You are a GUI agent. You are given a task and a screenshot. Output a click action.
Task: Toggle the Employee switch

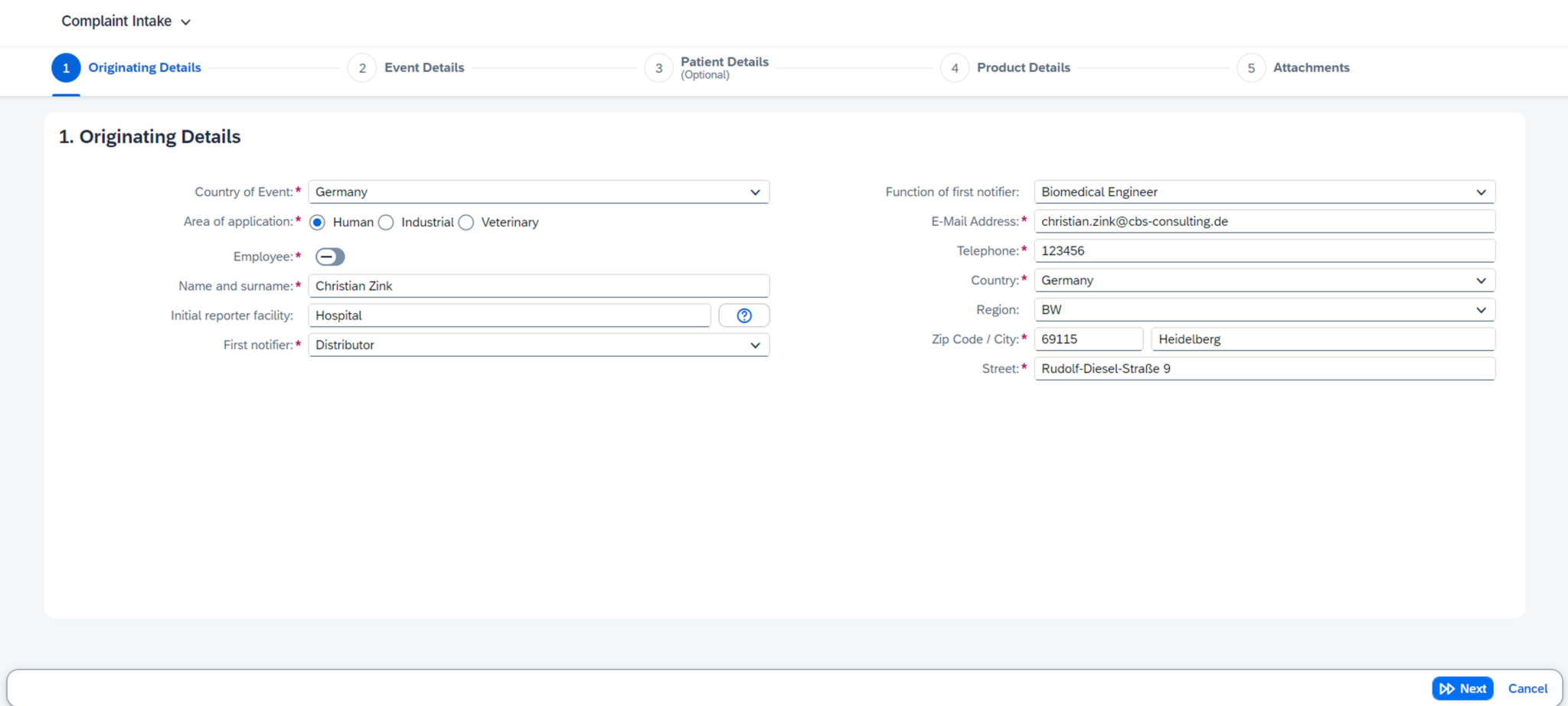pyautogui.click(x=330, y=257)
